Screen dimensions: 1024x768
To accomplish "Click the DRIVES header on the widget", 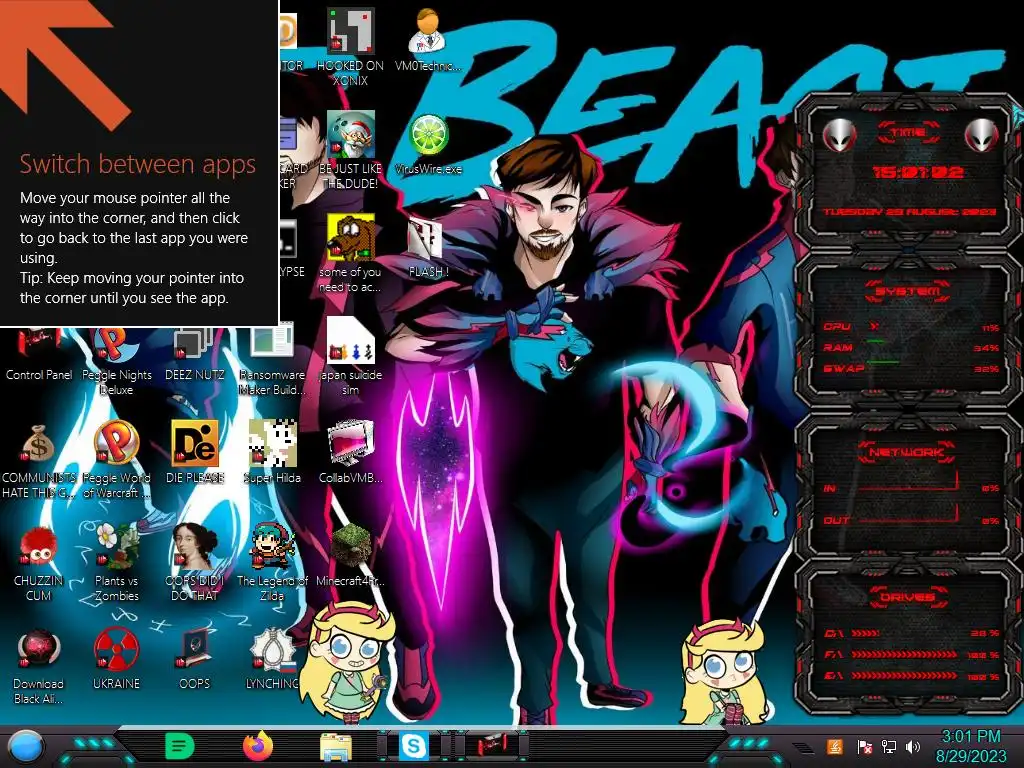I will pos(908,597).
